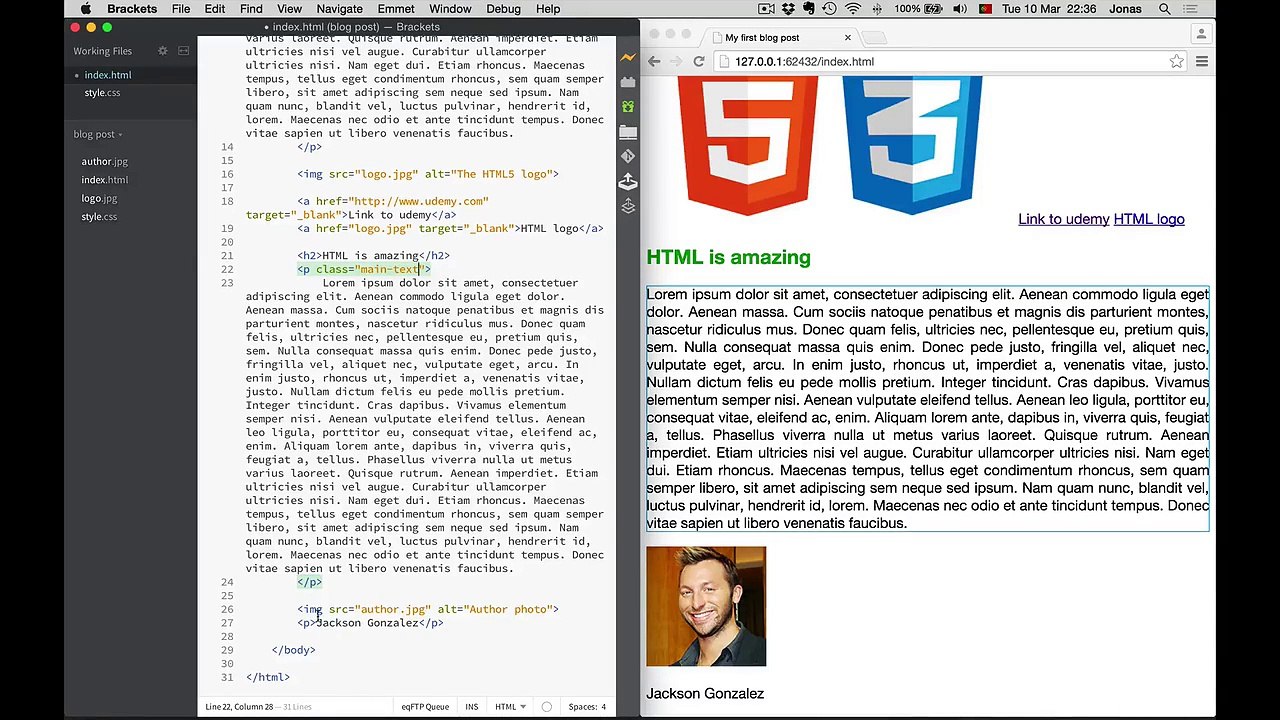Click the linting status circle in status bar
Screen dimensions: 1280x720
point(546,707)
